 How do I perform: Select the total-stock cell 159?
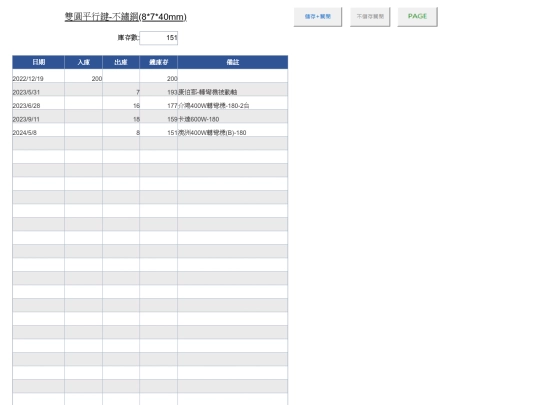coord(158,116)
